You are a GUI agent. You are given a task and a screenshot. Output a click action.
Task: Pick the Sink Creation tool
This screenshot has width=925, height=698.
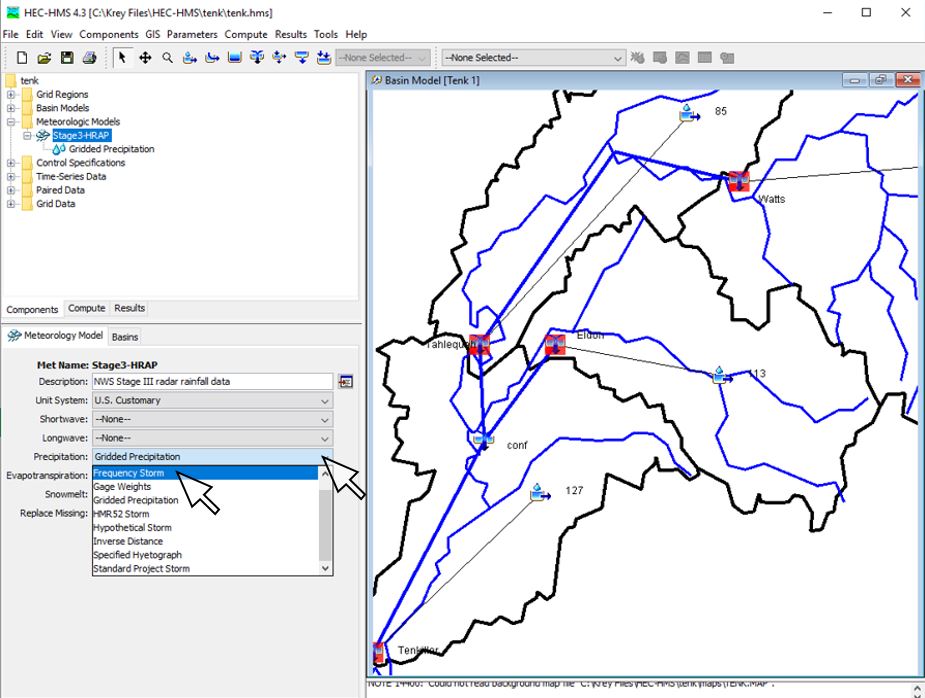[323, 58]
